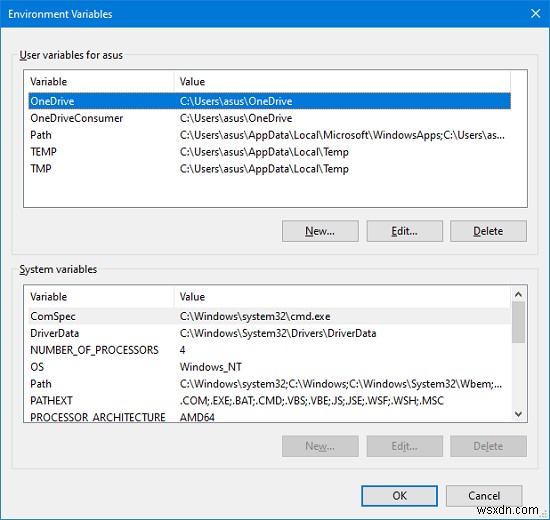Click Edit... under User variables

point(404,231)
